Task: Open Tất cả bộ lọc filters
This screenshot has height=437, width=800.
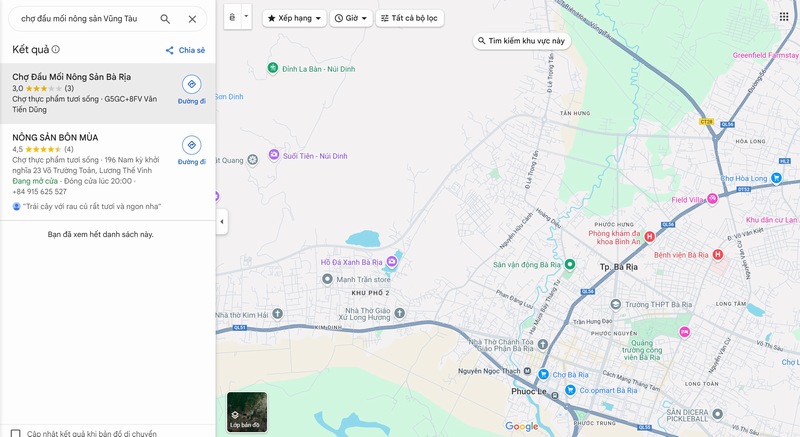Action: 410,18
